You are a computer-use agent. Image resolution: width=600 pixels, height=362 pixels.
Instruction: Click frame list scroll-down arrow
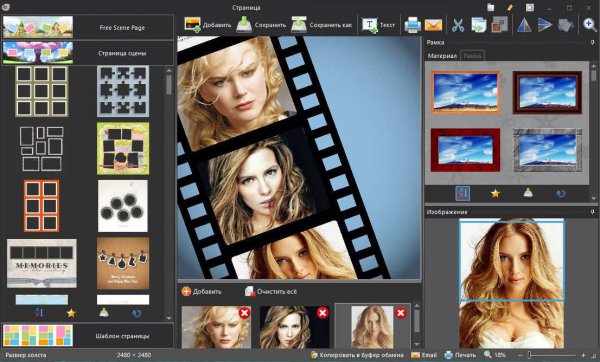pyautogui.click(x=593, y=198)
